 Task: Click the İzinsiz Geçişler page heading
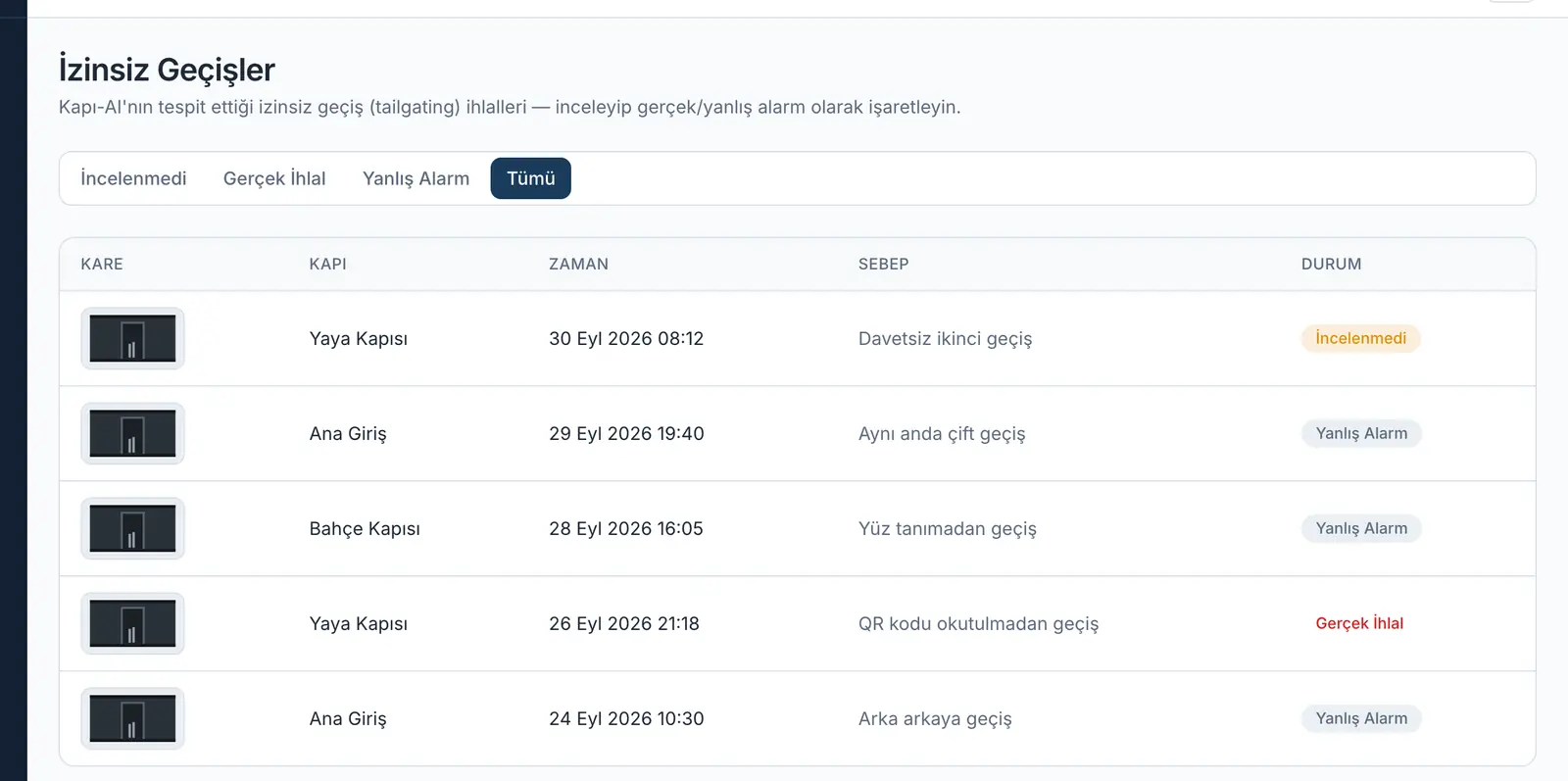[167, 70]
